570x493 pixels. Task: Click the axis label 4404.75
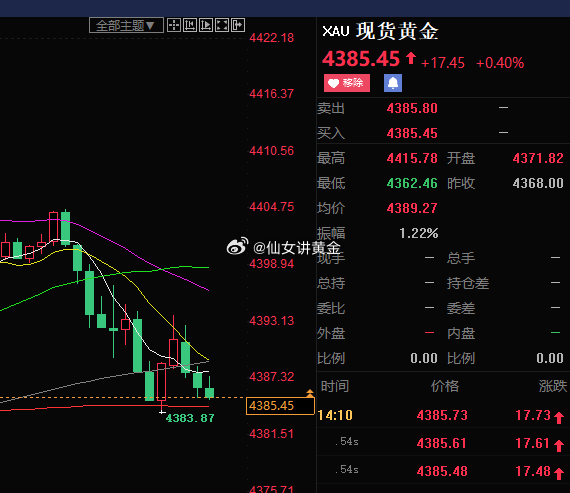point(272,207)
